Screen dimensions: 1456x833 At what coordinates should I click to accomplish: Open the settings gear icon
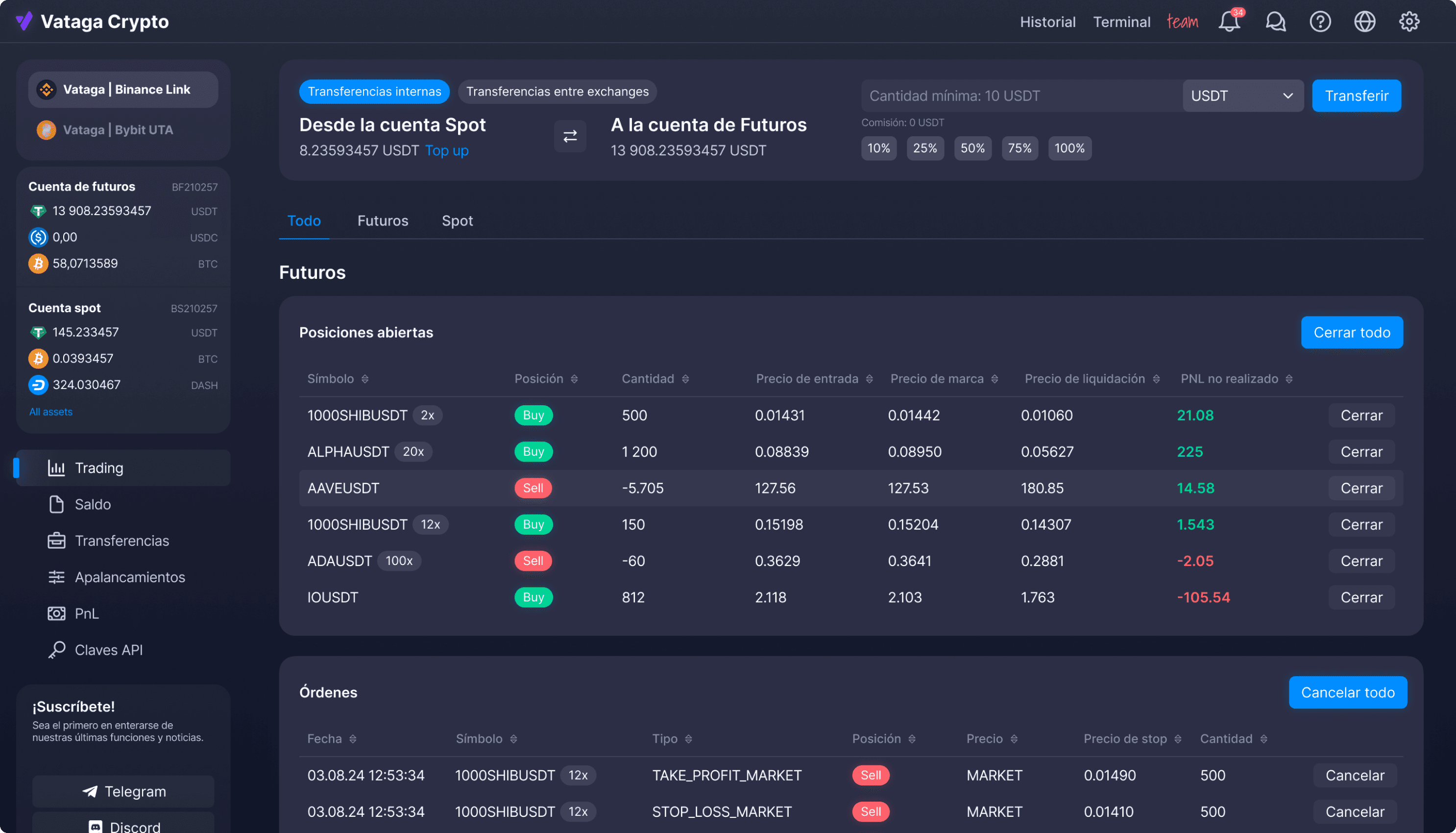click(x=1408, y=22)
